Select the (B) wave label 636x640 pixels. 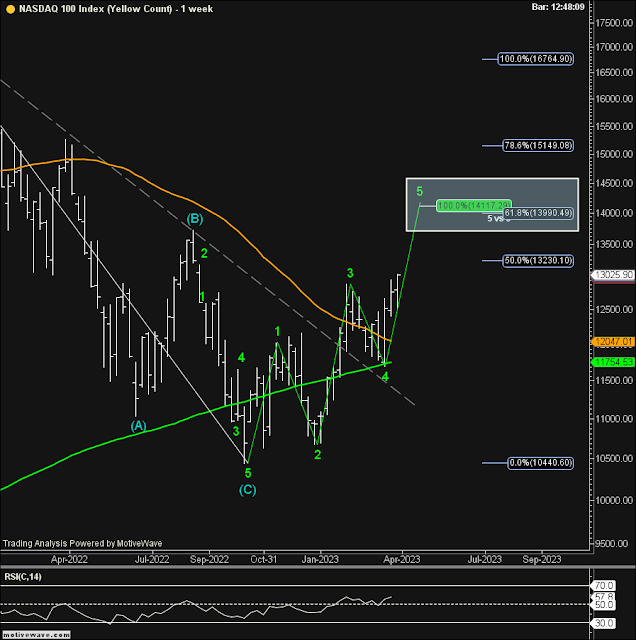[195, 219]
